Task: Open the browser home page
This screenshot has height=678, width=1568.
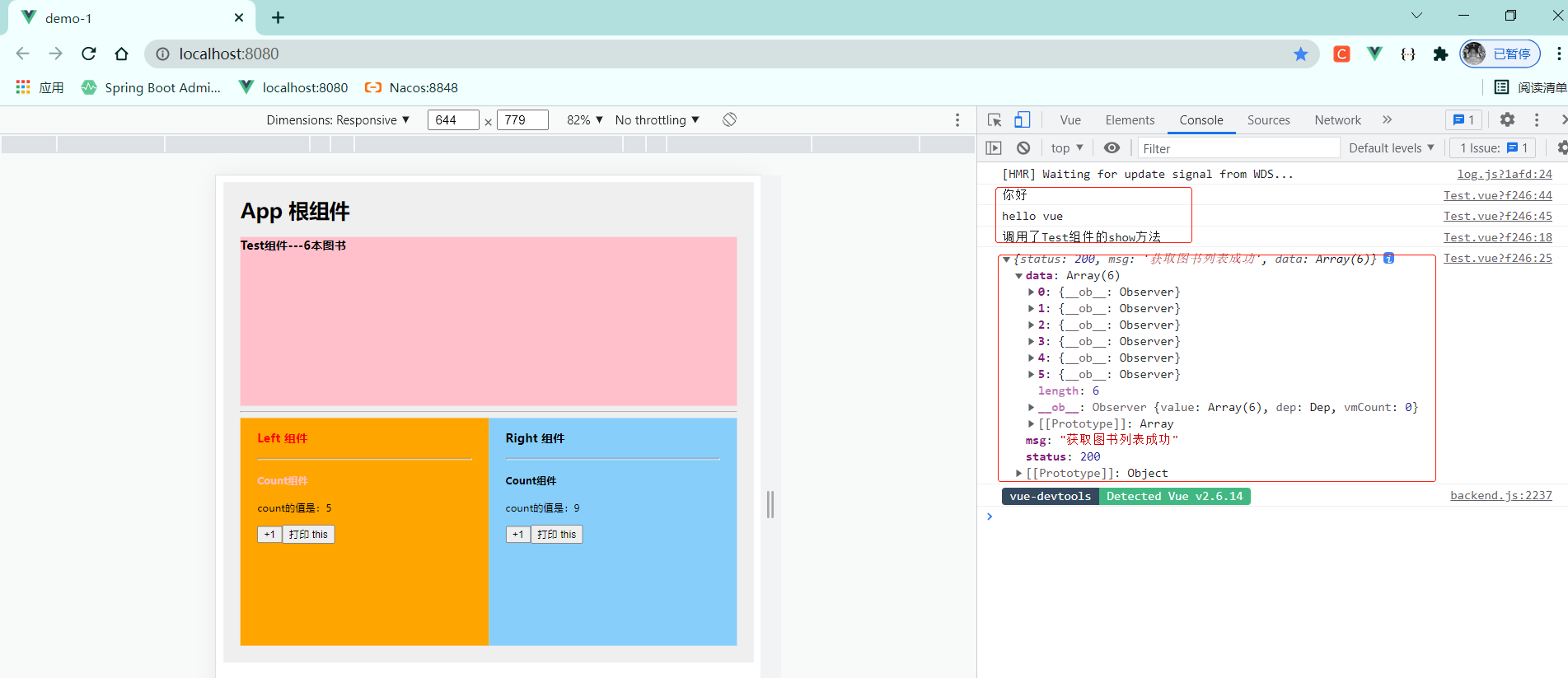Action: tap(122, 54)
